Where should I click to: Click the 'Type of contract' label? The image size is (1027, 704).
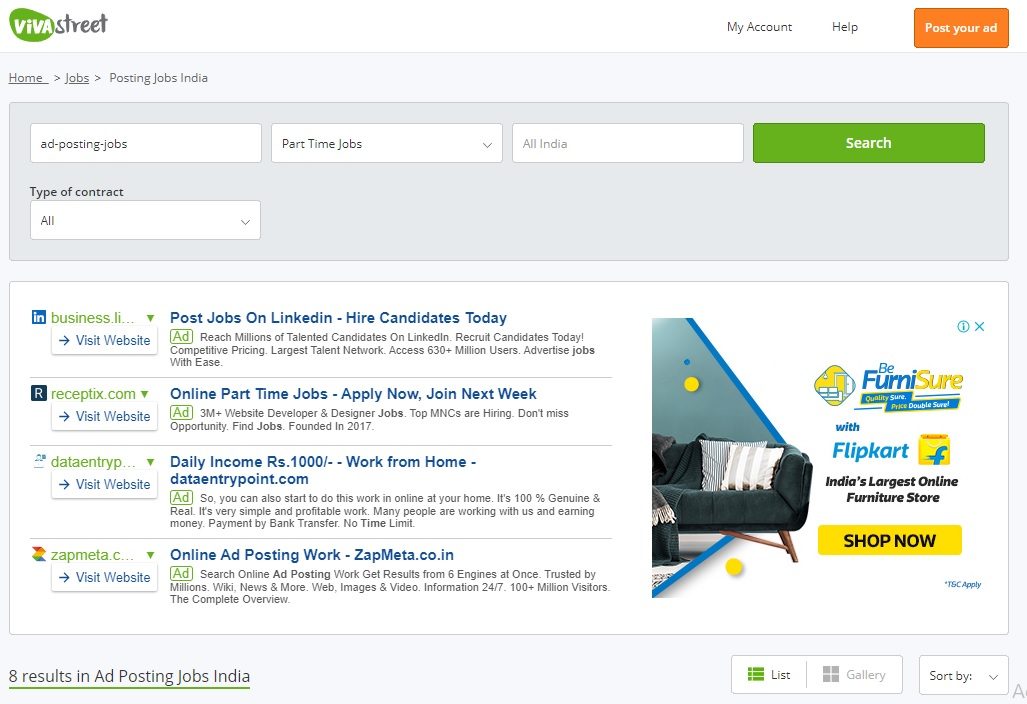point(77,192)
